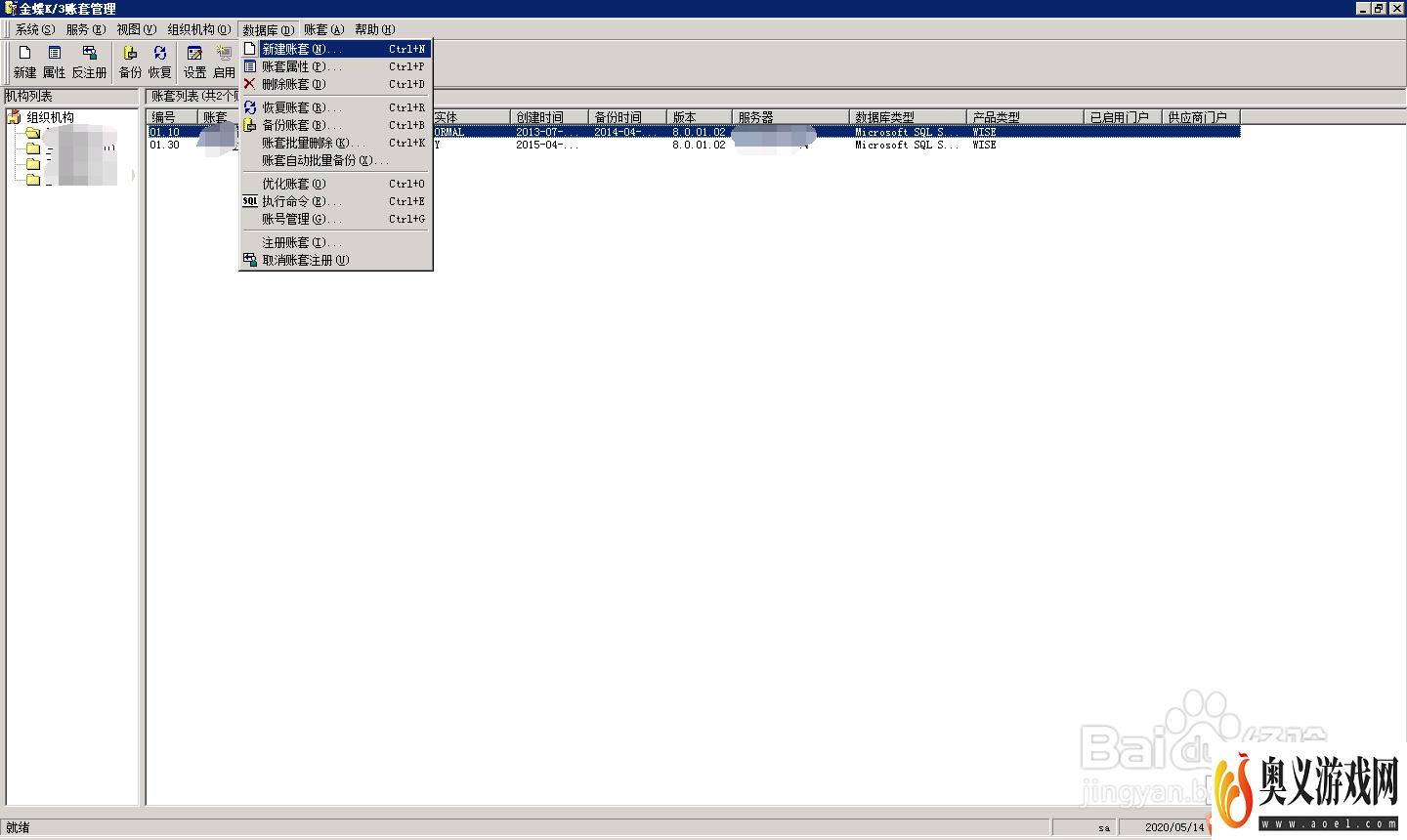
Task: Choose 账号管理 menu entry
Action: pyautogui.click(x=335, y=219)
